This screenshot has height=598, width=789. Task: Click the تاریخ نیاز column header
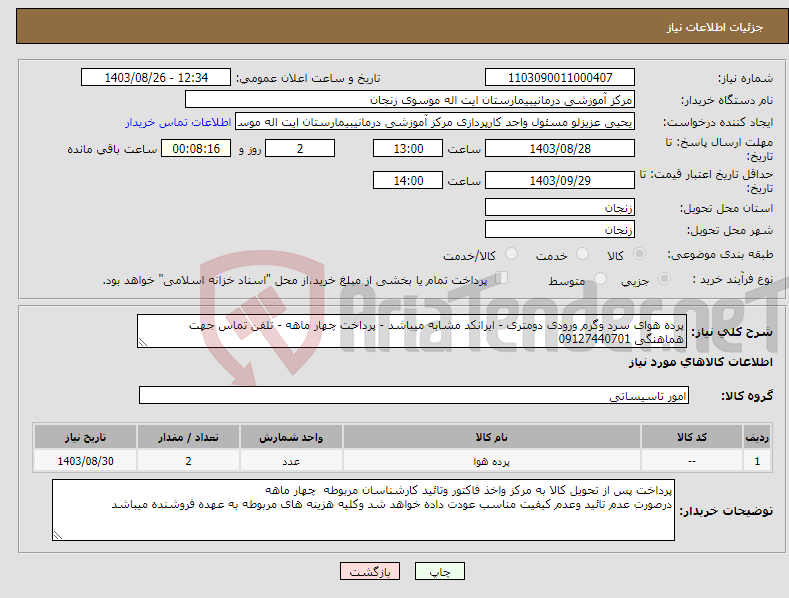pyautogui.click(x=86, y=437)
